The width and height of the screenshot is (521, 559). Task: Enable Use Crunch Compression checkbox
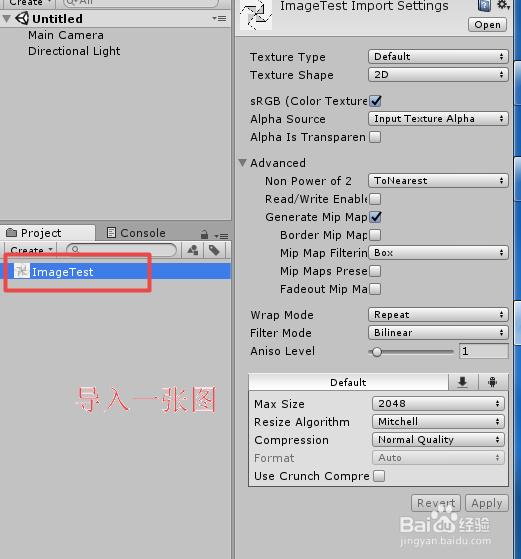coord(379,476)
